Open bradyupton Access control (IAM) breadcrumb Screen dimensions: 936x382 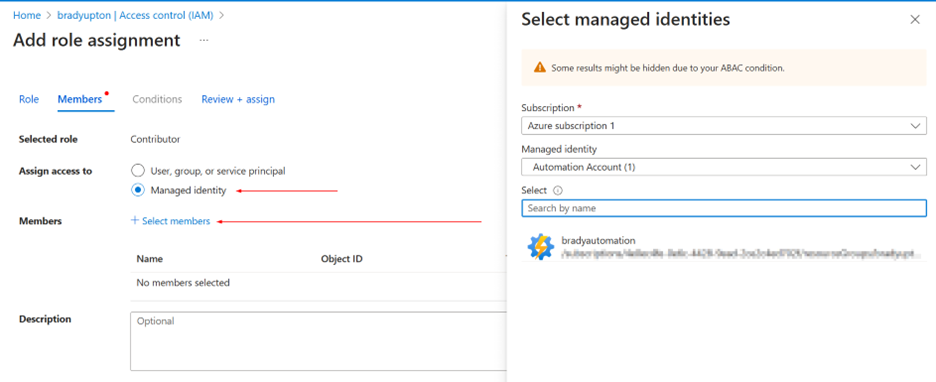(135, 16)
